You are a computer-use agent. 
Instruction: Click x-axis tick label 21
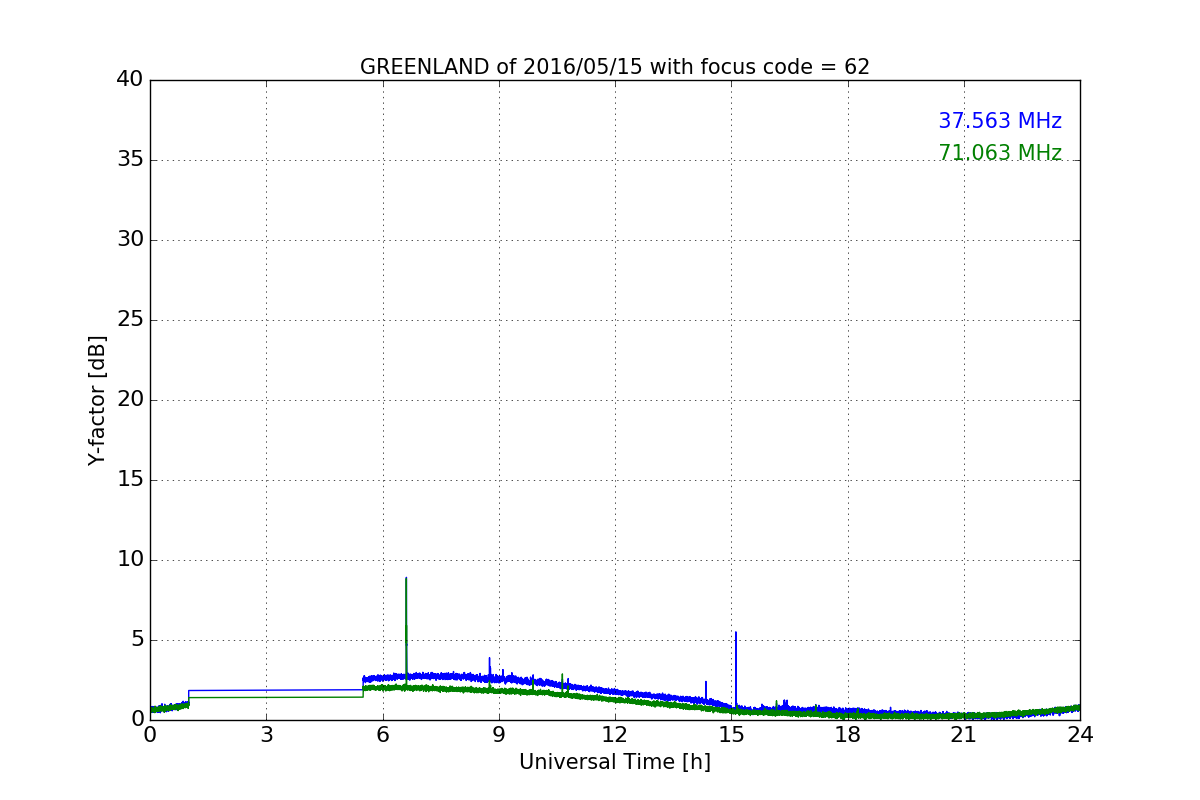(964, 735)
